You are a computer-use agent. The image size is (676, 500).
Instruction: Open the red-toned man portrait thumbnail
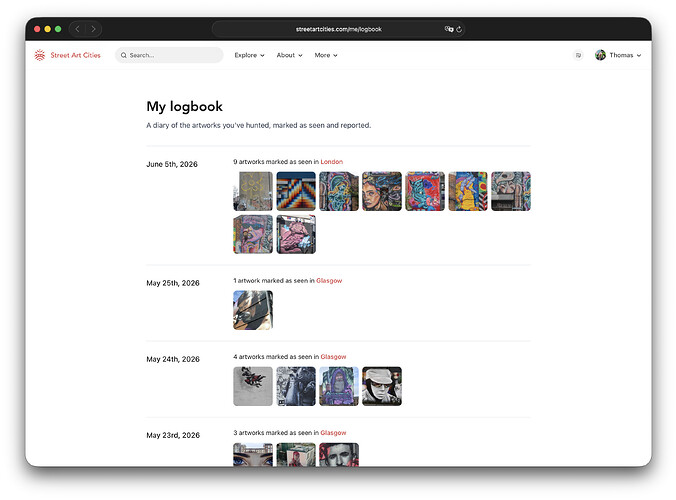point(339,455)
